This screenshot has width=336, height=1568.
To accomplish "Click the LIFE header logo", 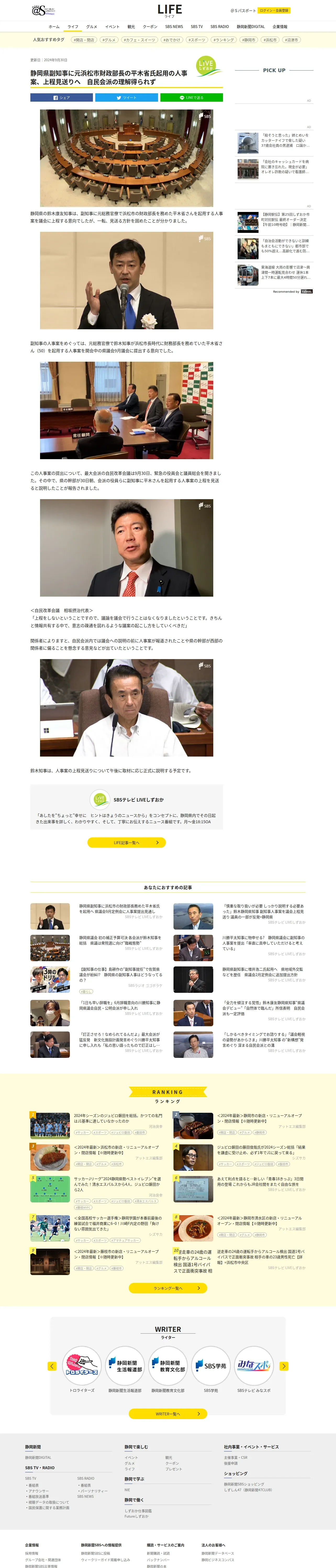I will [x=170, y=10].
